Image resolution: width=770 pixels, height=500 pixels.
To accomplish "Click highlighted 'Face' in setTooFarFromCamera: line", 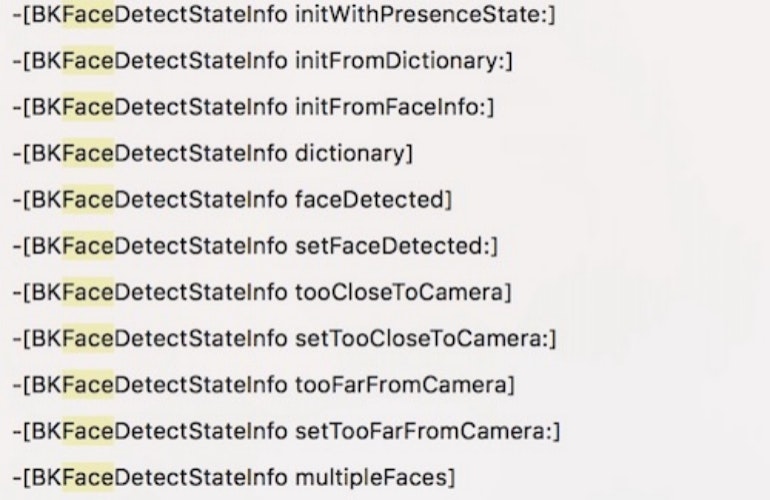I will (x=88, y=430).
